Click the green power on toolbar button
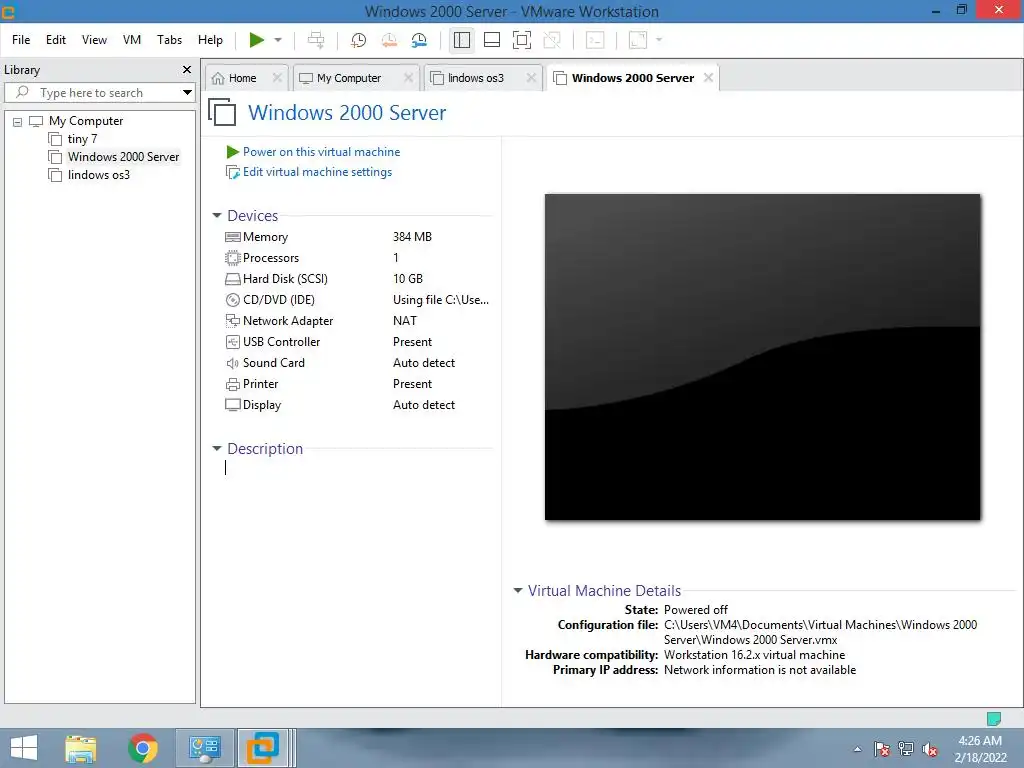This screenshot has width=1024, height=768. (257, 40)
